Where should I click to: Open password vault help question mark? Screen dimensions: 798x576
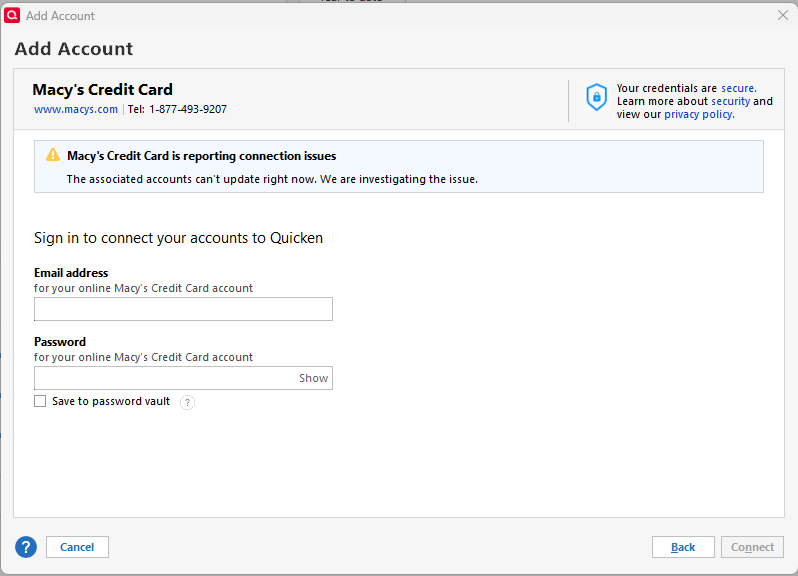click(x=187, y=402)
